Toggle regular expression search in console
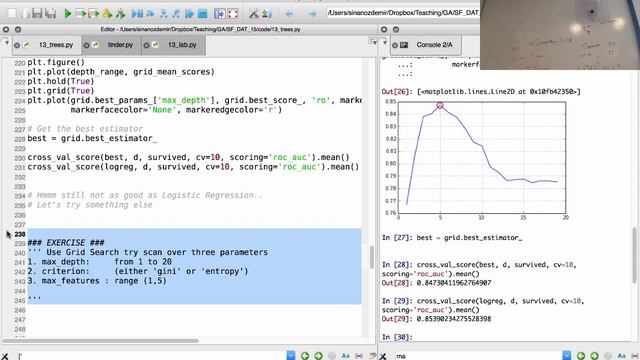640x360 pixels. [608, 356]
